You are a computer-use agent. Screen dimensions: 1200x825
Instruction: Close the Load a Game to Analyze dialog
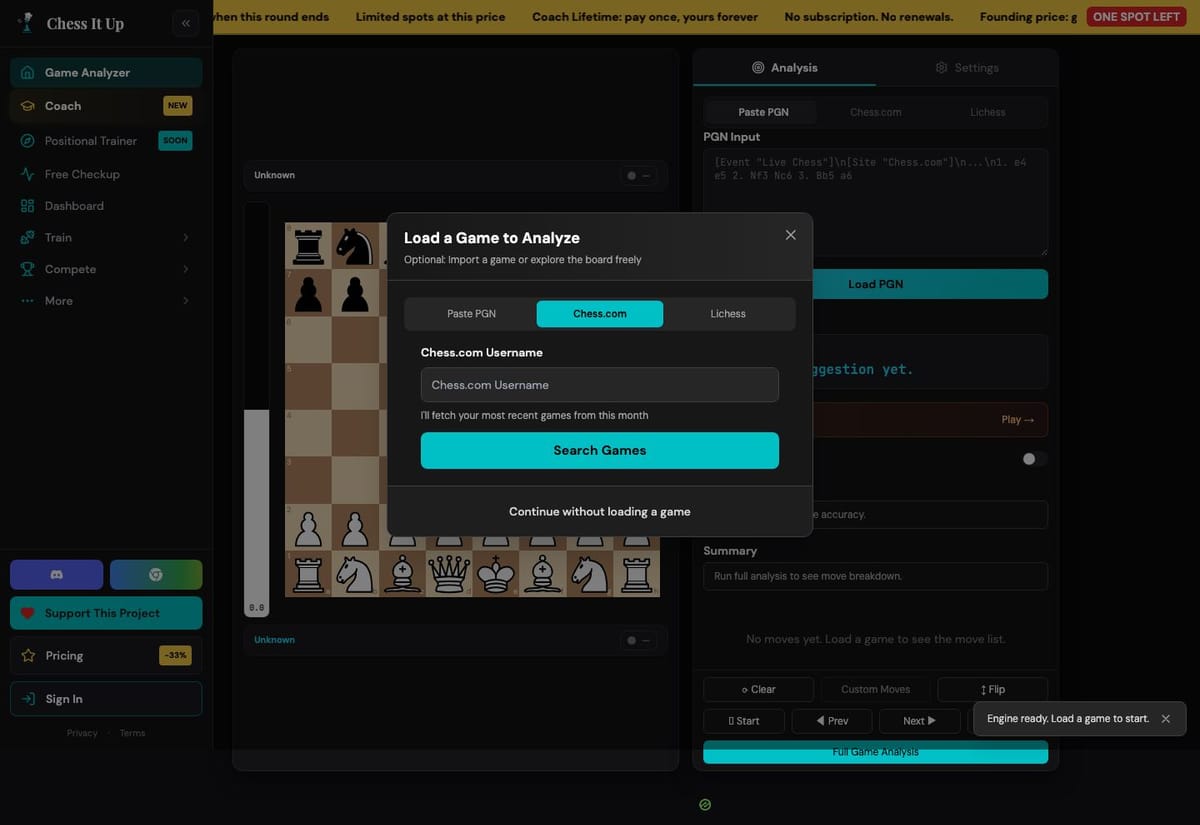pos(791,235)
